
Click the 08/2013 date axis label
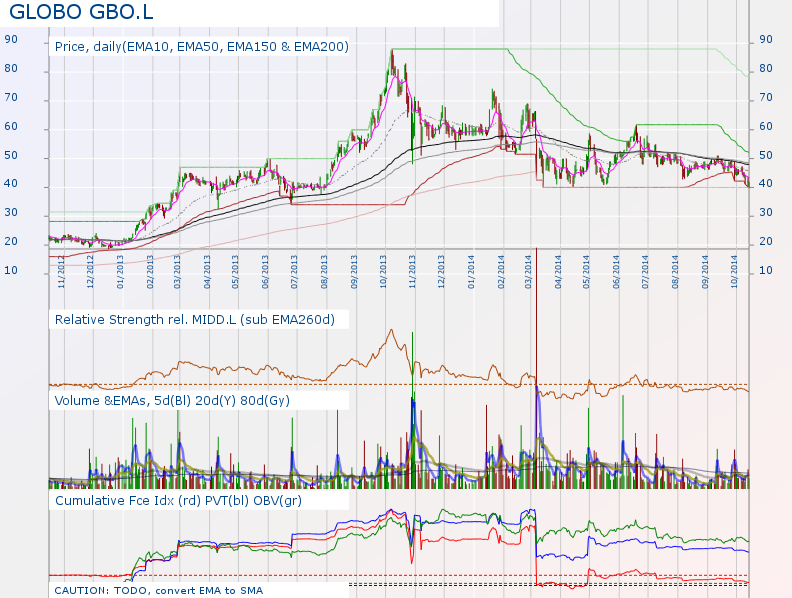click(x=324, y=272)
